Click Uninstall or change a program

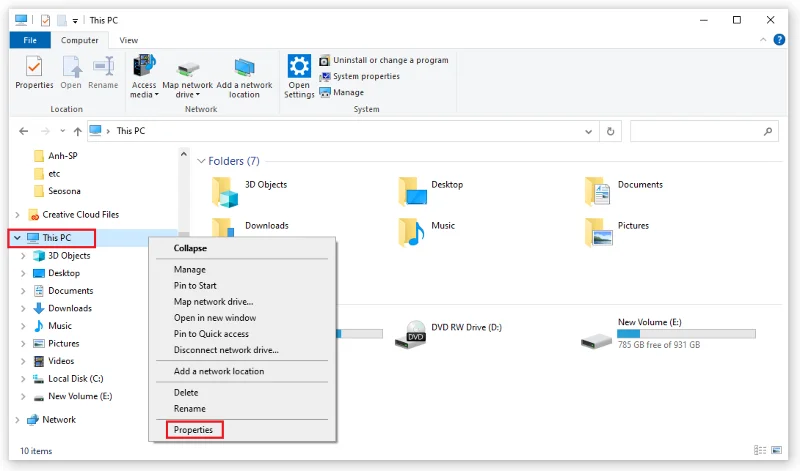tap(384, 60)
